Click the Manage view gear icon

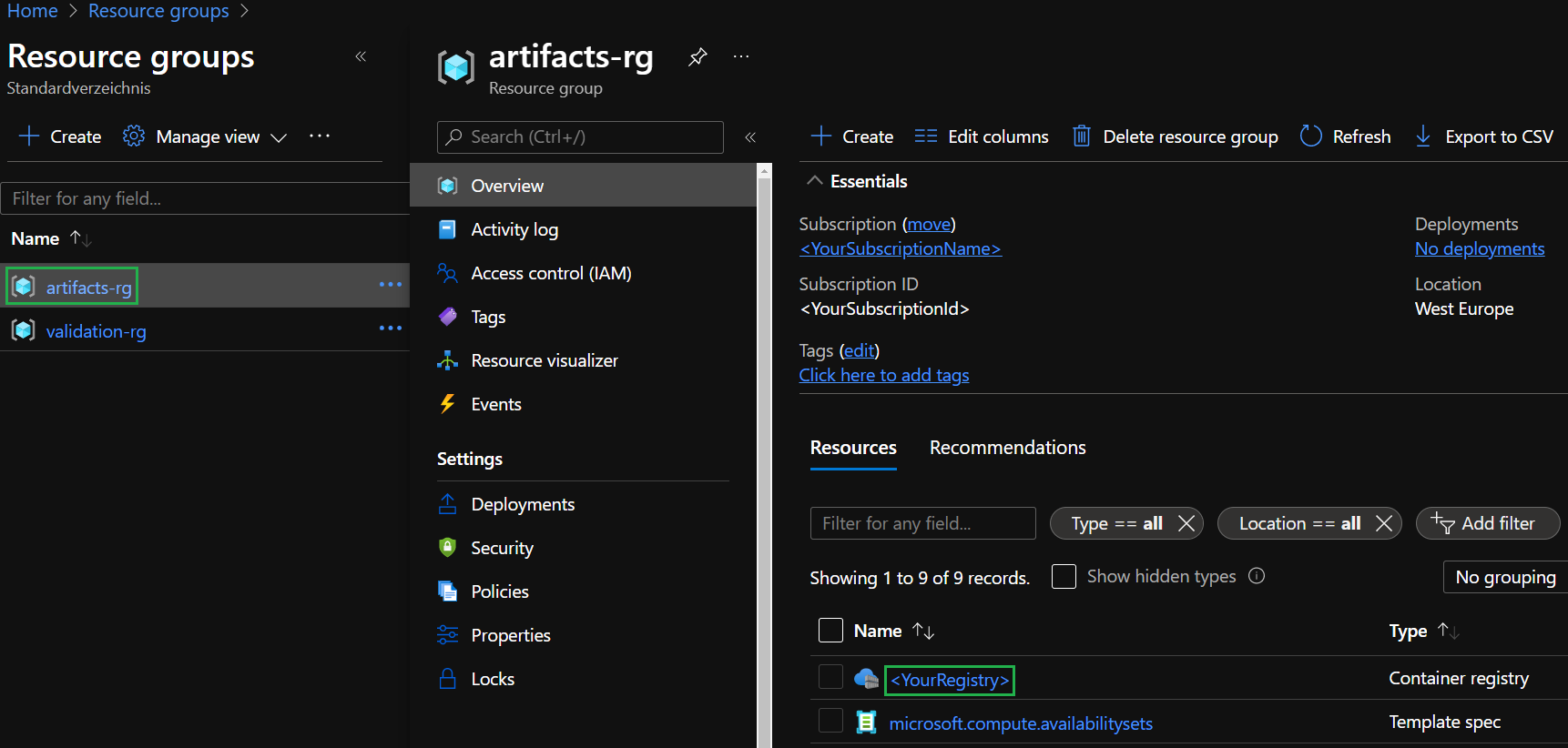tap(134, 136)
